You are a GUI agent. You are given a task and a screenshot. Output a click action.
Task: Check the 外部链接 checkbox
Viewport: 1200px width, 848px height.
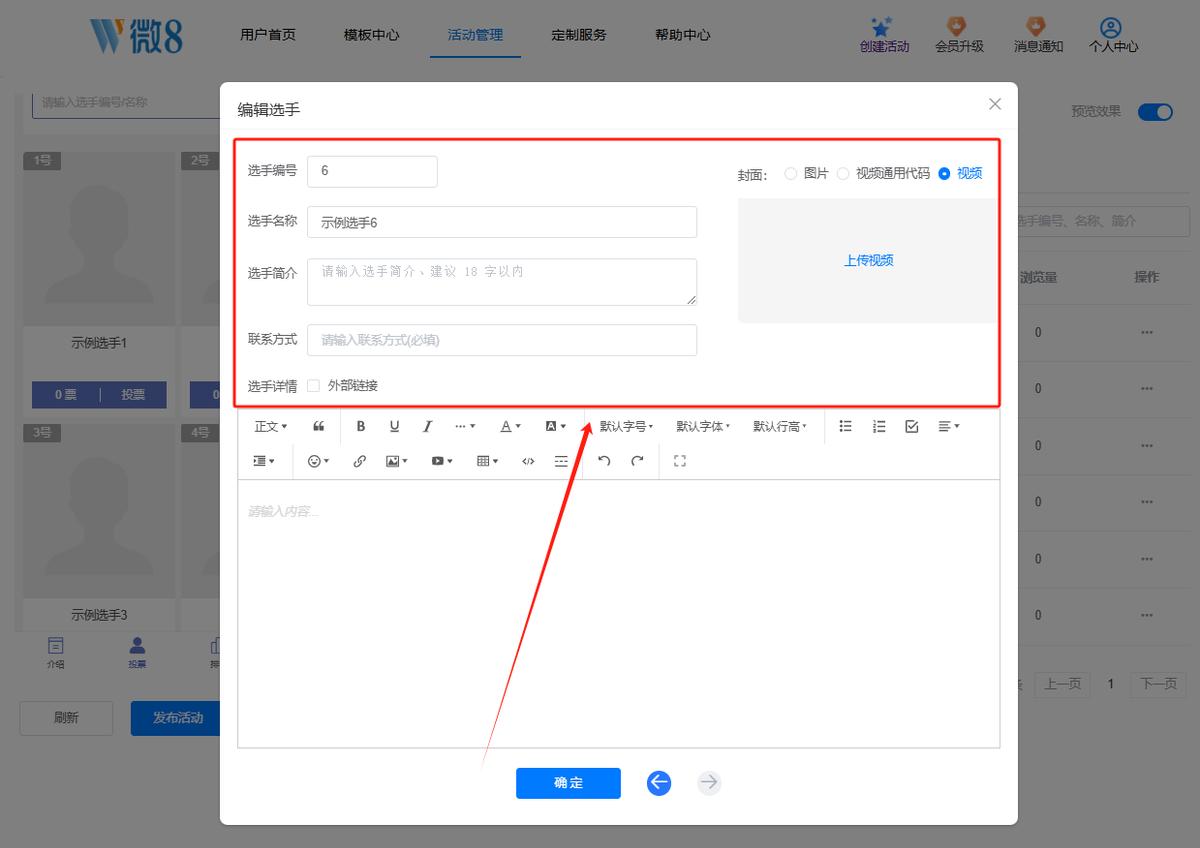pos(314,385)
